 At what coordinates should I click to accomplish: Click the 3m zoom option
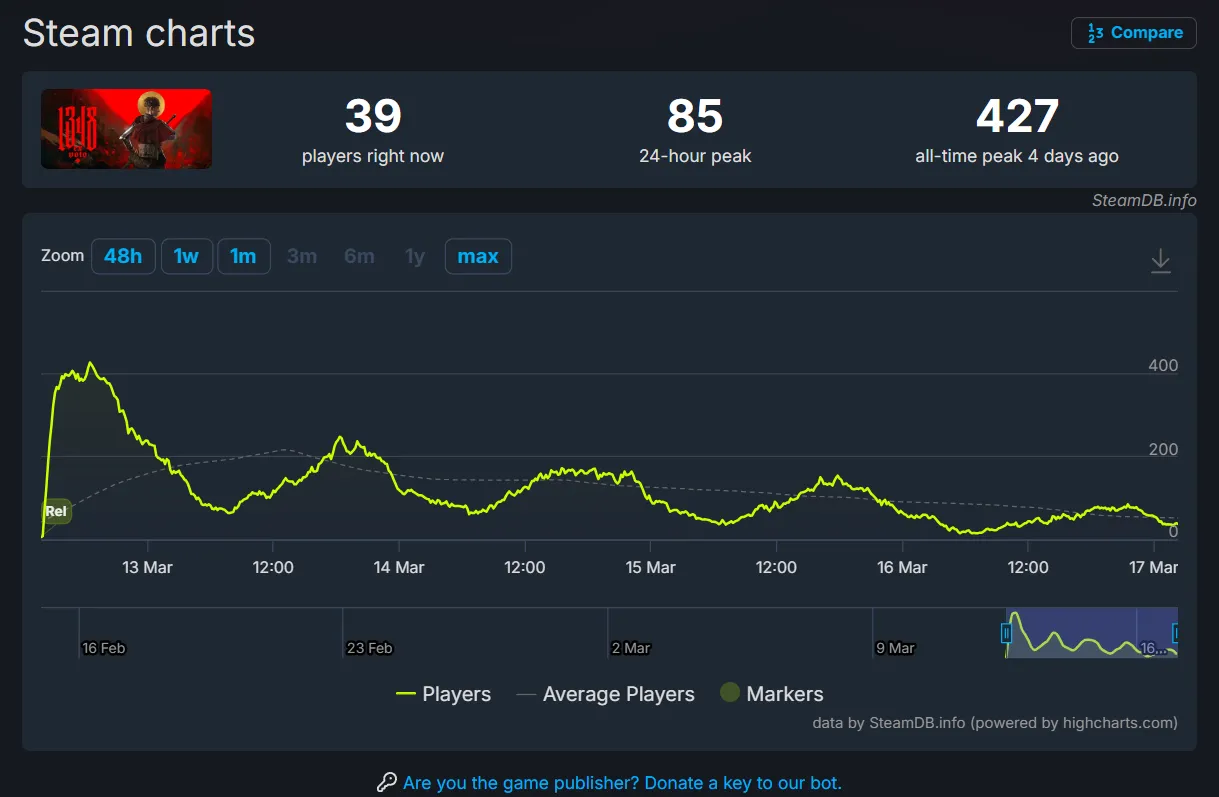[x=302, y=256]
